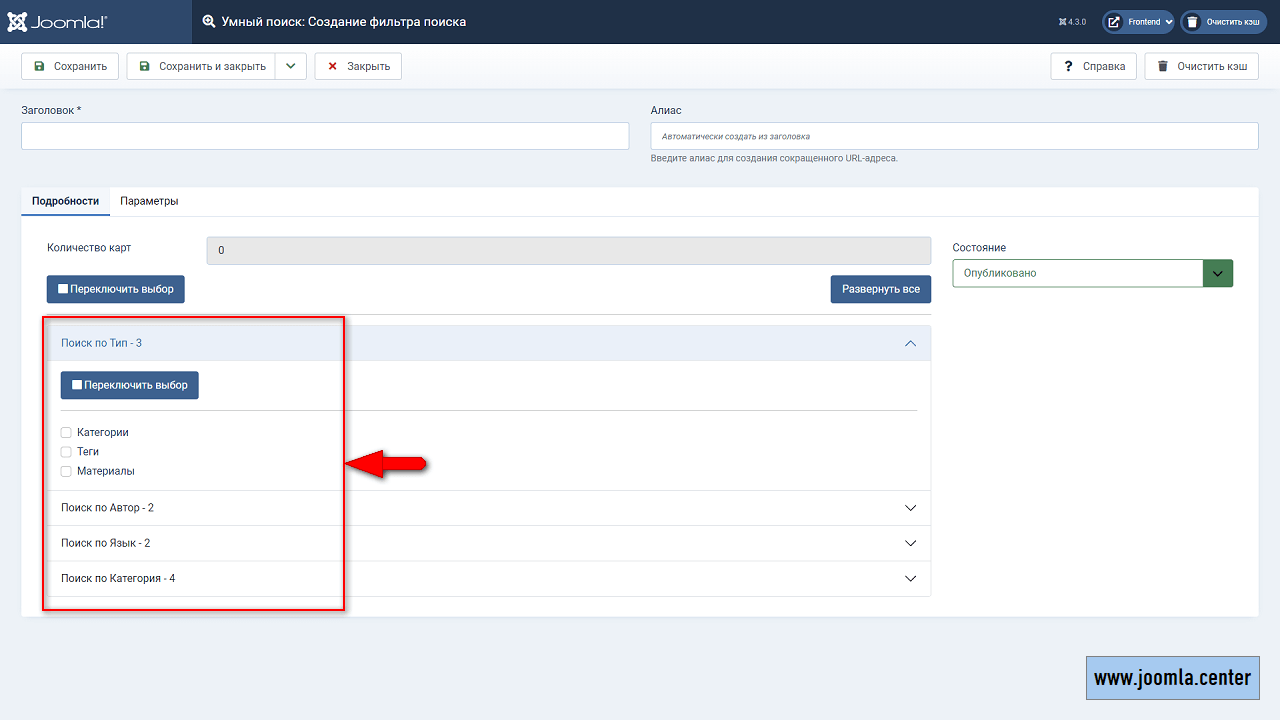Screen dimensions: 1280x720
Task: Click the Joomla logo in header
Action: click(x=57, y=21)
